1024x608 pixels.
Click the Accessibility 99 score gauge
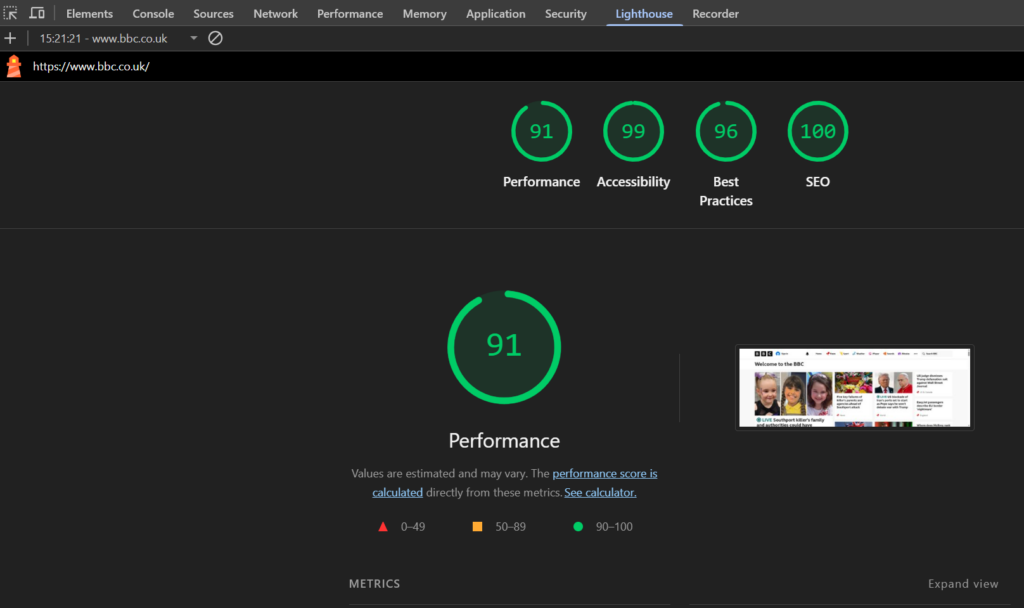633,132
